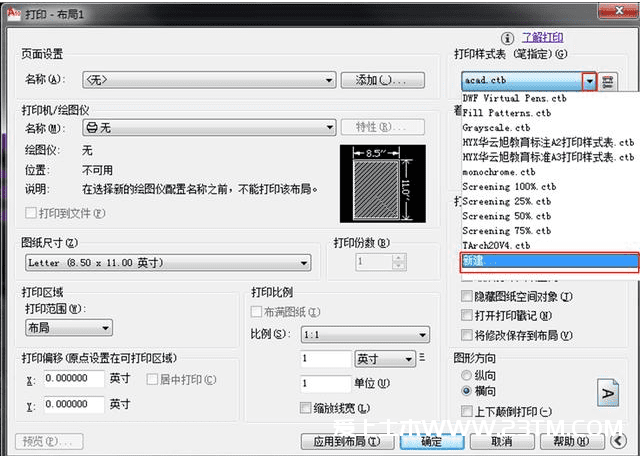This screenshot has width=642, height=456.
Task: Cancel the dialog with 取消
Action: tap(502, 441)
